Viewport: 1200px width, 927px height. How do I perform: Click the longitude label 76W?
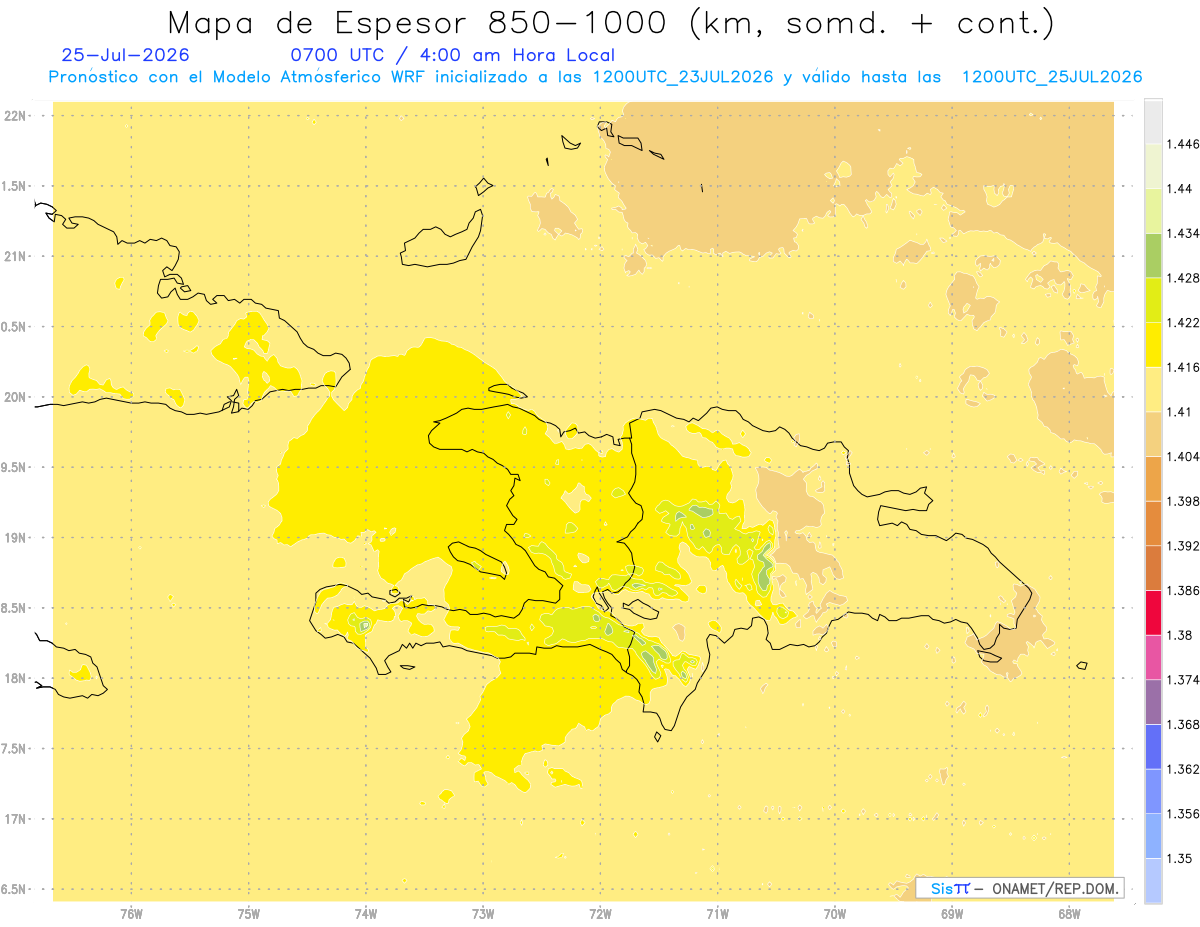point(131,913)
